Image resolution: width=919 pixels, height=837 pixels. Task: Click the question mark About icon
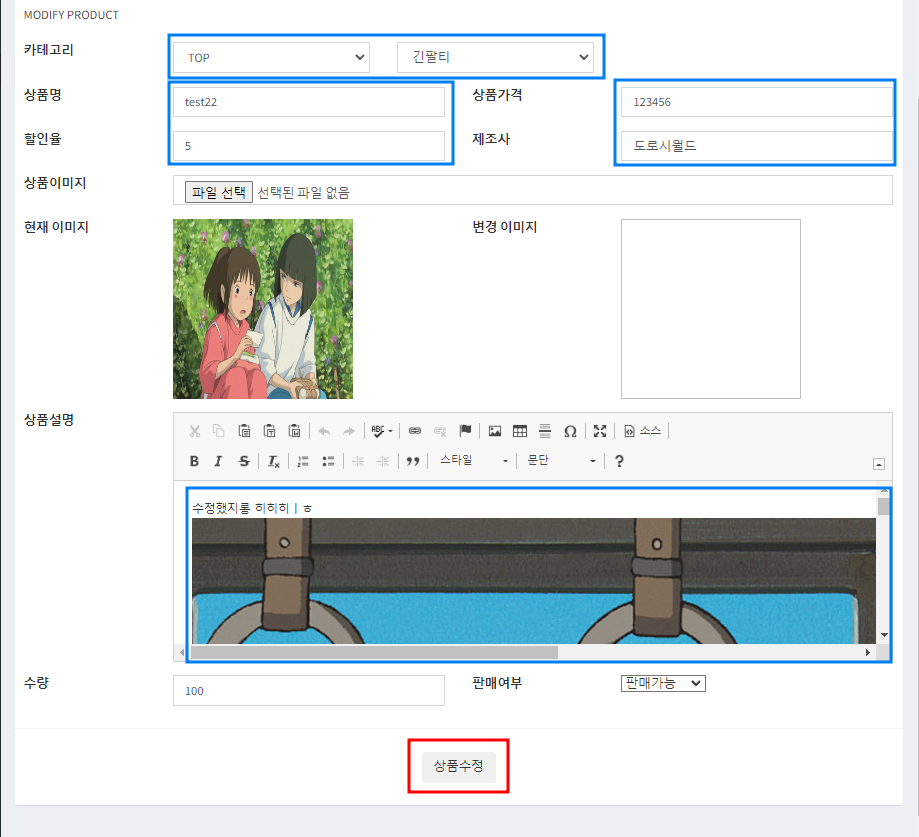coord(619,461)
